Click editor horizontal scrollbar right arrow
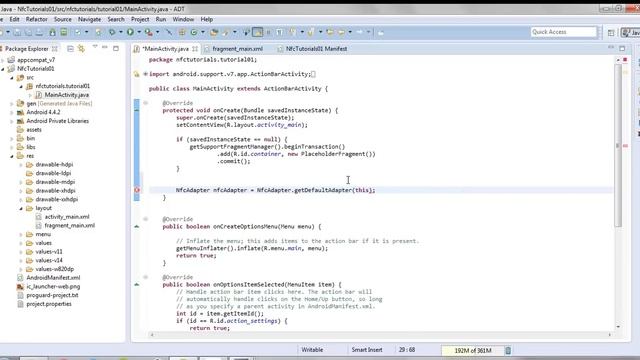Image resolution: width=640 pixels, height=360 pixels. pos(610,335)
